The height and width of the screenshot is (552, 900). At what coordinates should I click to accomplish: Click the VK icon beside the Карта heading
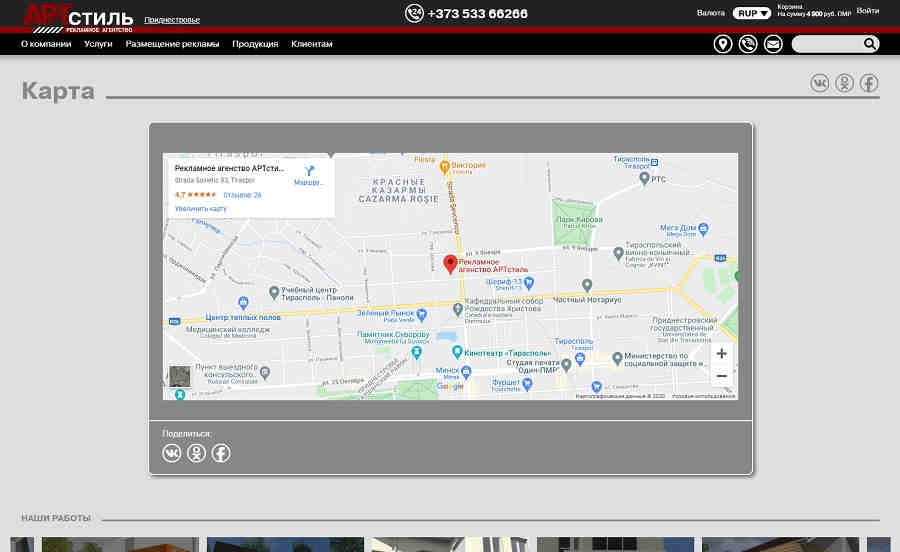pos(820,83)
